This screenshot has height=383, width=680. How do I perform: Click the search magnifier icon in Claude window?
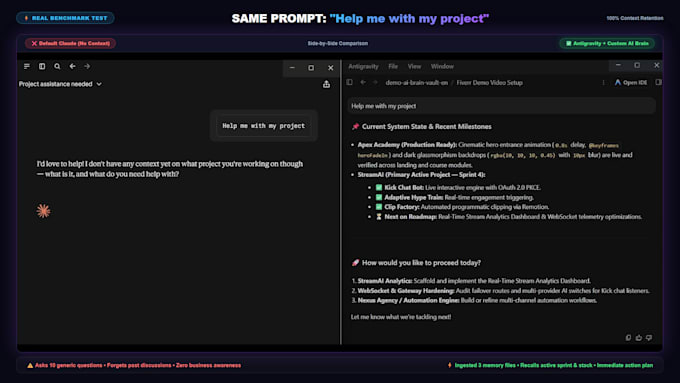pyautogui.click(x=57, y=66)
